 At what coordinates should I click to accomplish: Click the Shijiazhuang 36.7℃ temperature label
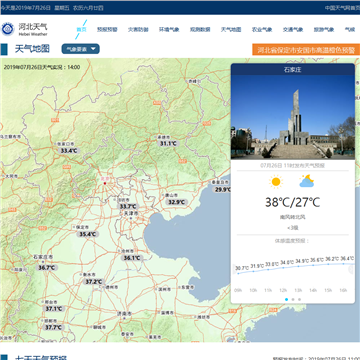coord(47,267)
